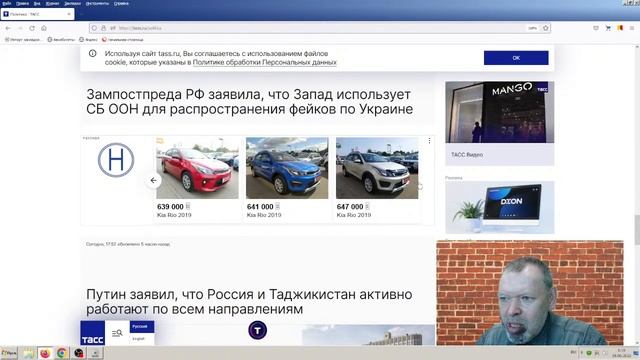The image size is (640, 360).
Task: Click the 639 000 price text
Action: 170,207
